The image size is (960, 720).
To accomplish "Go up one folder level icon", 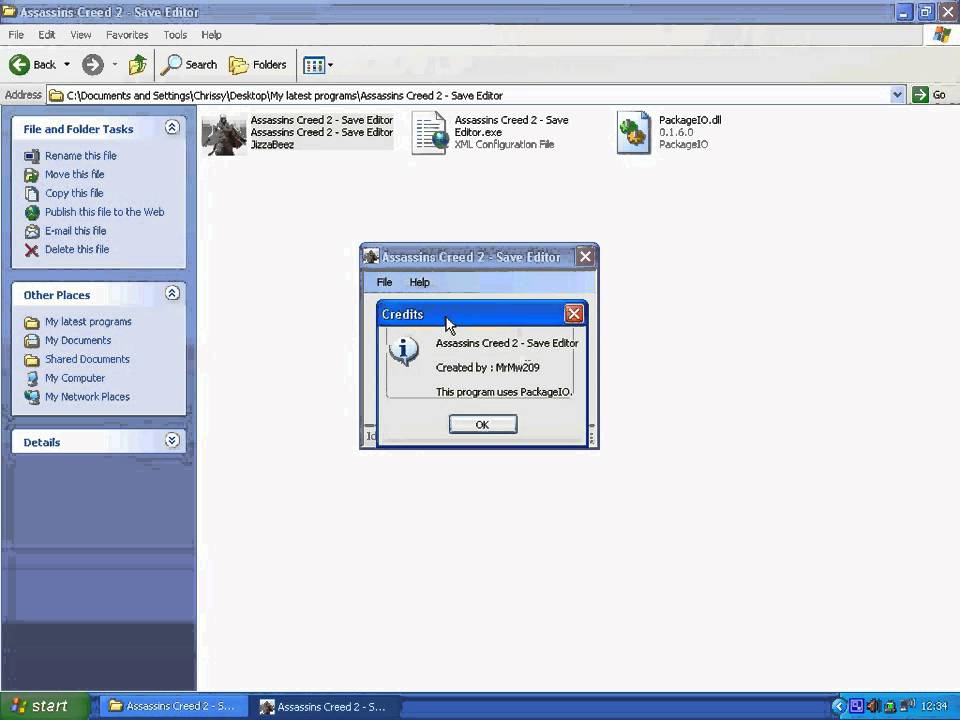I will point(137,64).
